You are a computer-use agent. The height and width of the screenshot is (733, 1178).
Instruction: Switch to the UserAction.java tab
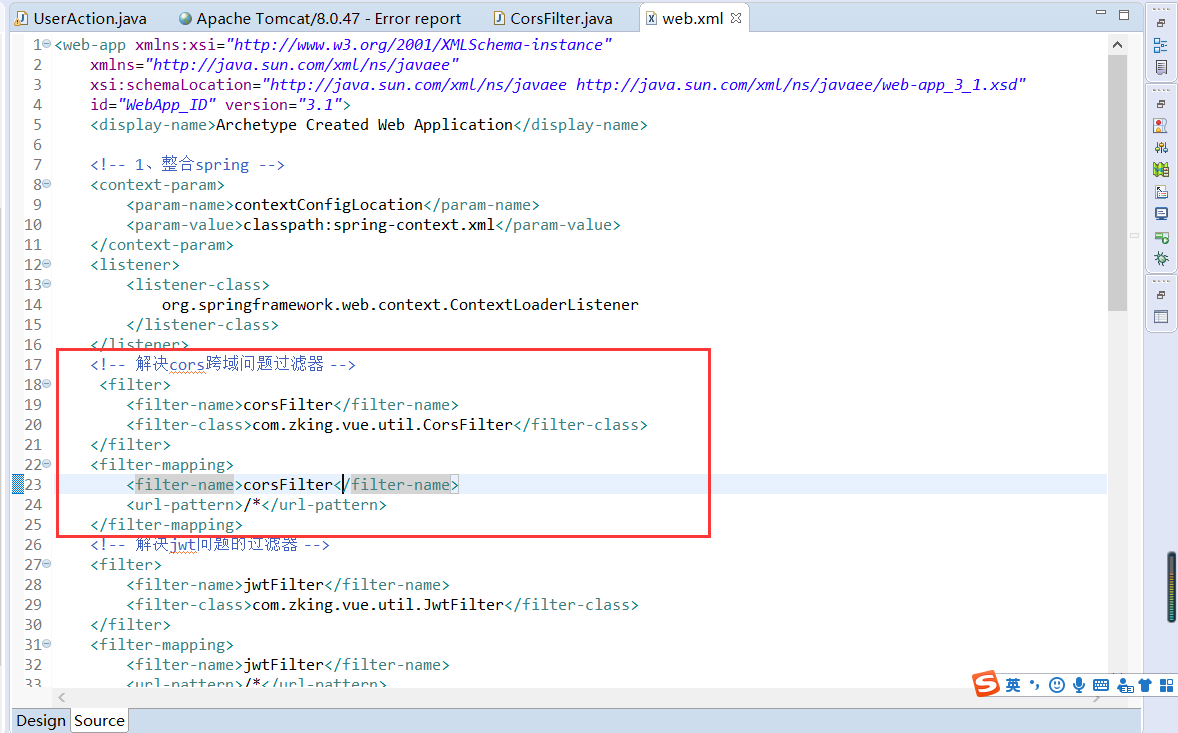coord(81,18)
